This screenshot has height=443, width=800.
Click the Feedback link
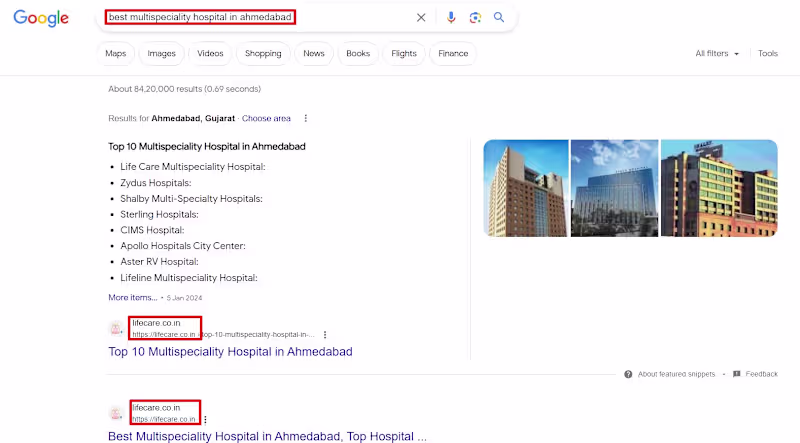point(761,374)
